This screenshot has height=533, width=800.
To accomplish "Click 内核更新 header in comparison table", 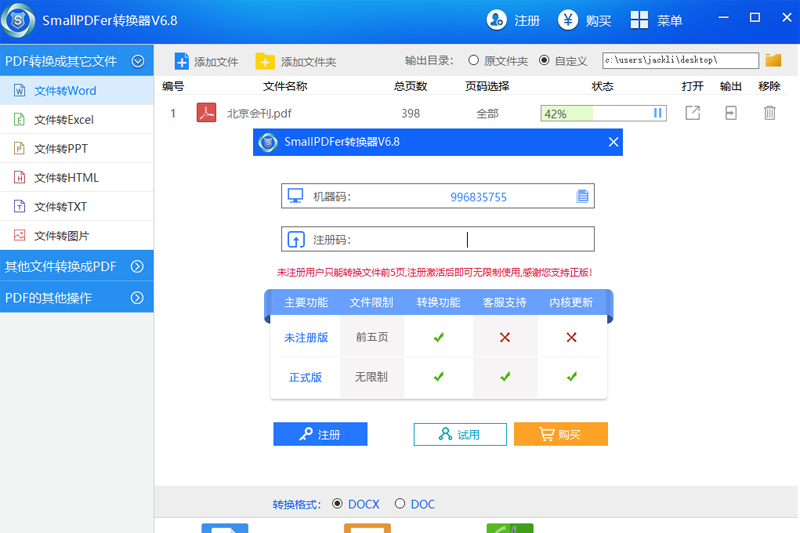I will pyautogui.click(x=571, y=302).
